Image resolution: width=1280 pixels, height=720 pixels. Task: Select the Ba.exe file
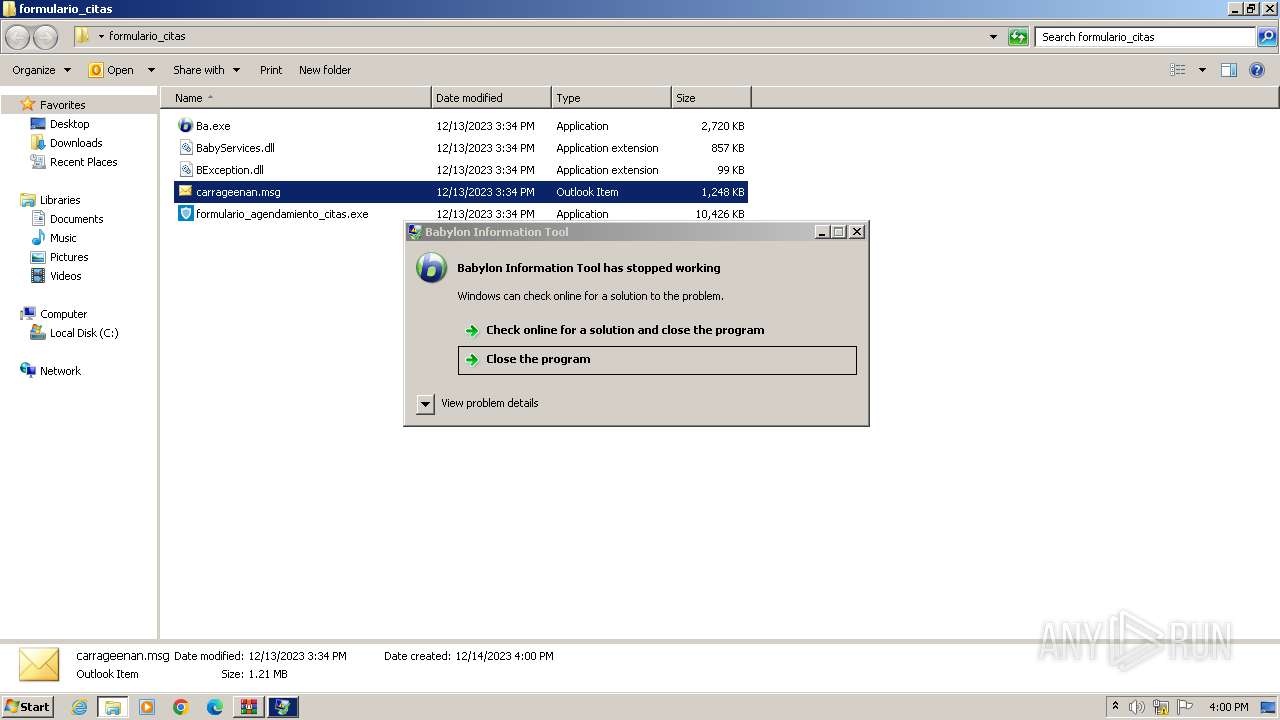[x=461, y=126]
